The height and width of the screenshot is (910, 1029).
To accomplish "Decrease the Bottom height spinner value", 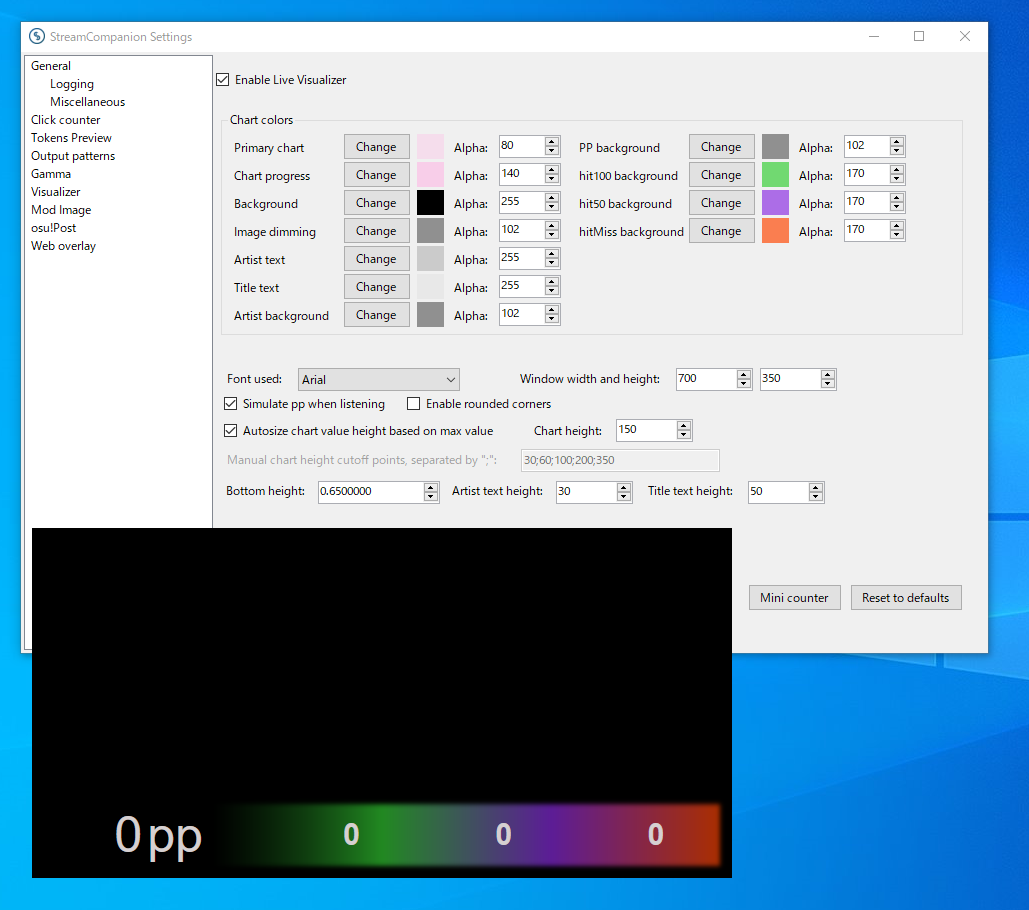I will tap(431, 497).
